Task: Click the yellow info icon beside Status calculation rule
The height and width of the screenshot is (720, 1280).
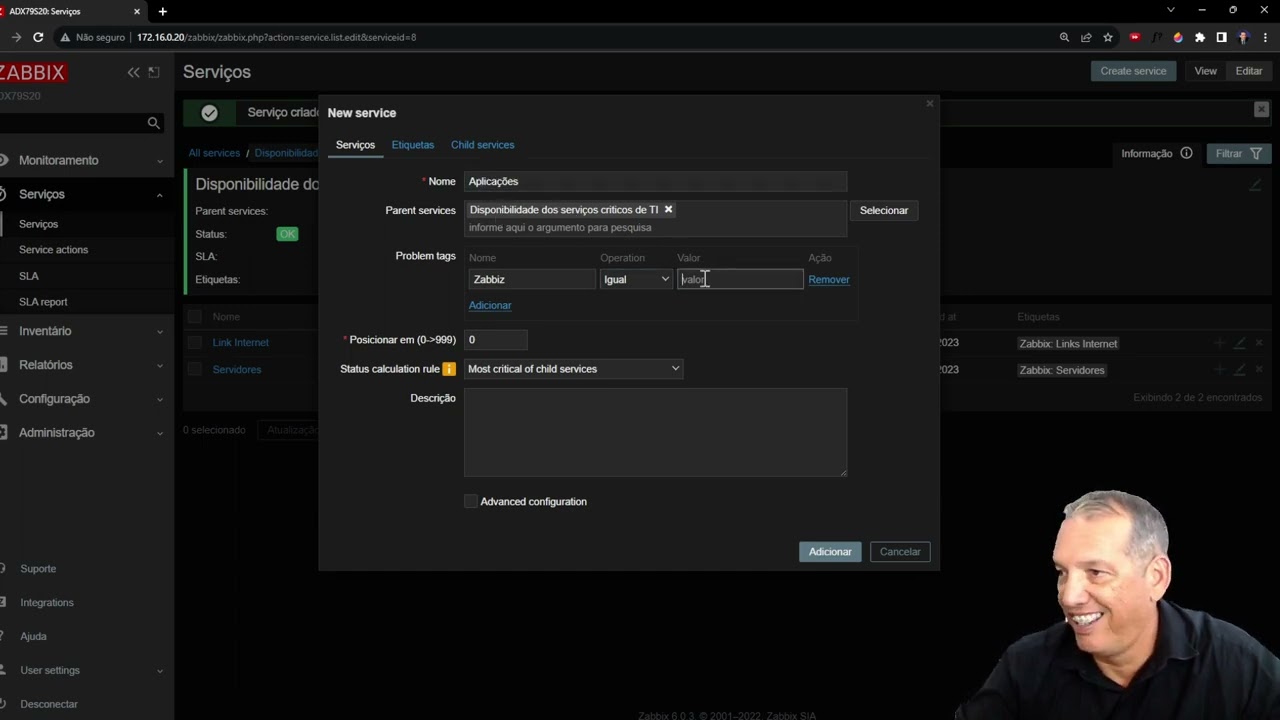Action: [449, 369]
